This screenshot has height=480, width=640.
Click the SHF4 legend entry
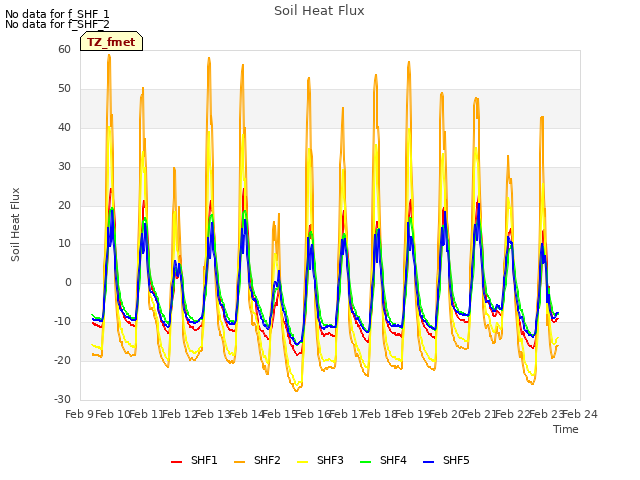click(x=383, y=460)
